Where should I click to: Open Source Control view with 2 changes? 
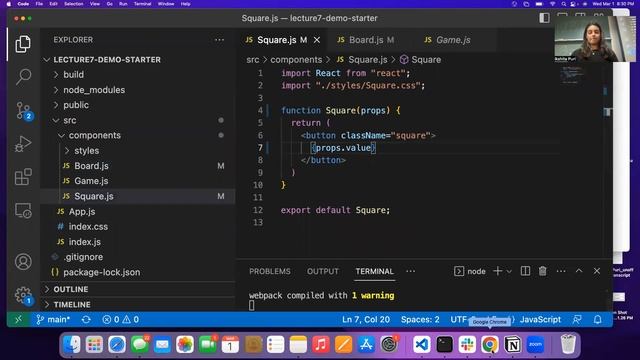click(x=23, y=110)
